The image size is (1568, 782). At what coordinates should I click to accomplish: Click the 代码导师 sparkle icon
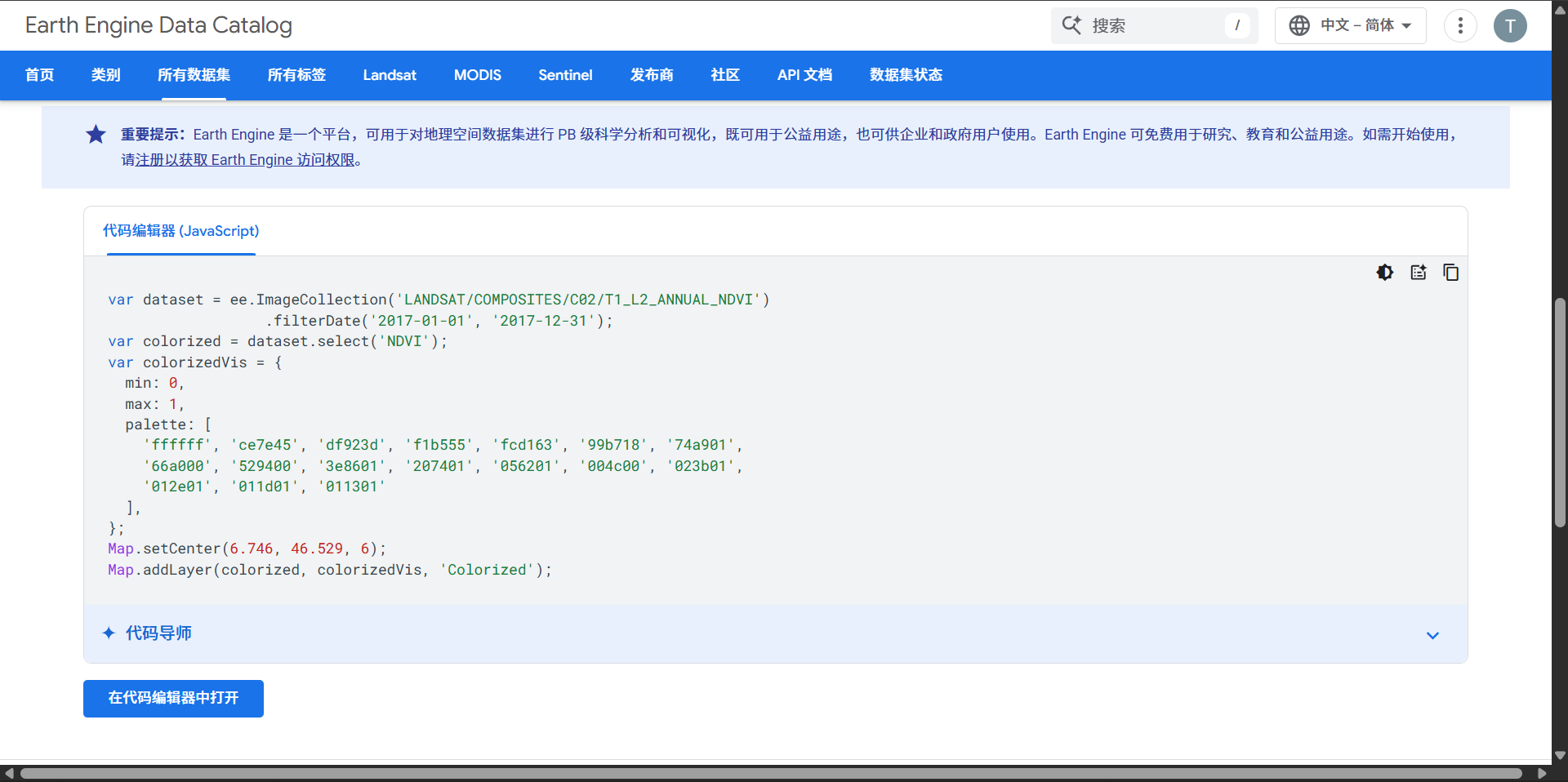click(109, 633)
